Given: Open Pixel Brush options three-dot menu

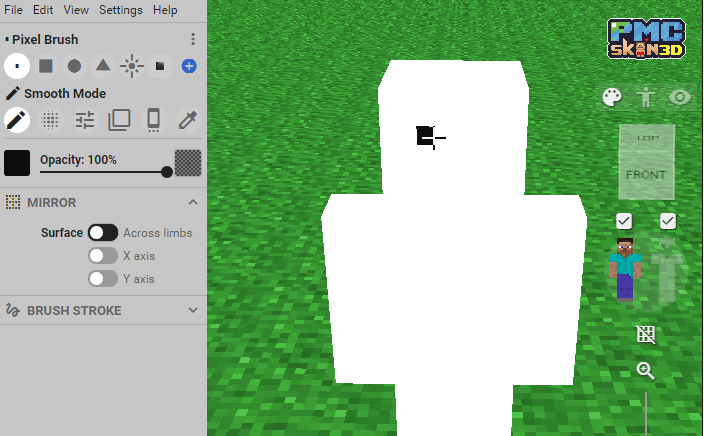Looking at the screenshot, I should click(193, 39).
